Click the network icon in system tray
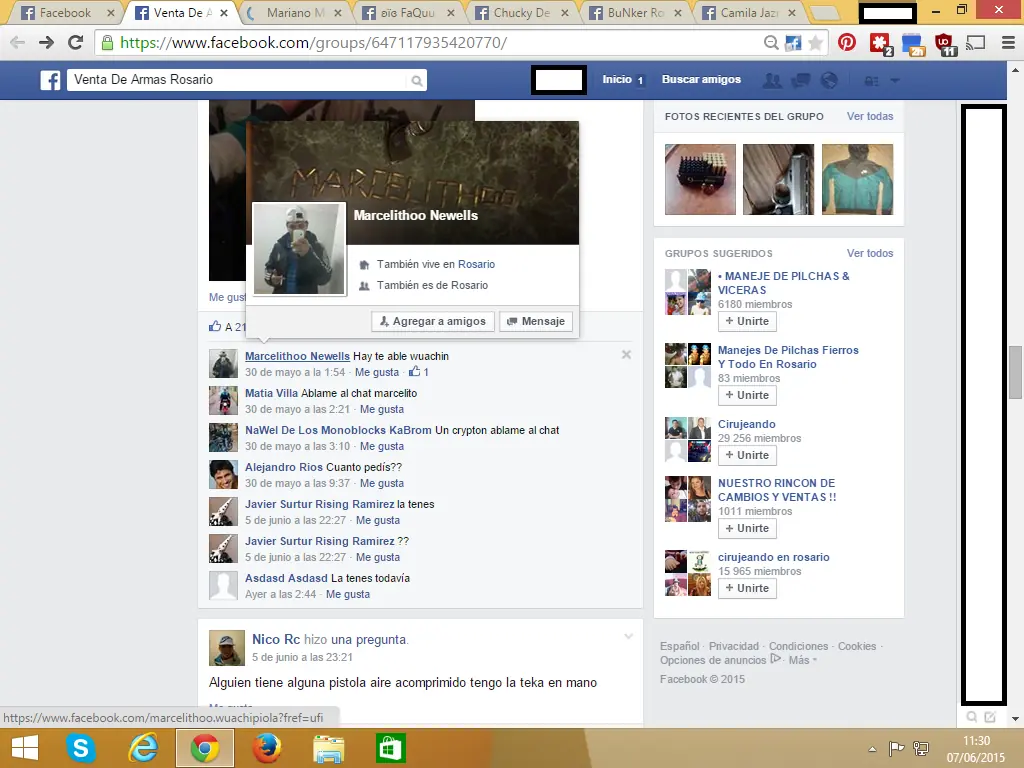The width and height of the screenshot is (1024, 768). click(x=921, y=748)
